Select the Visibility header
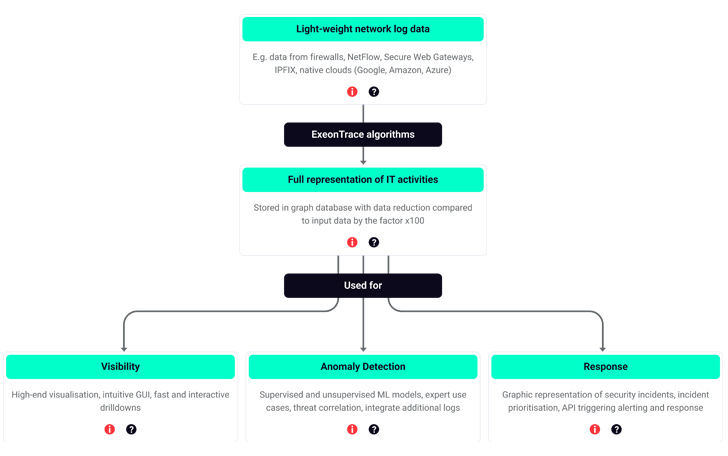 pyautogui.click(x=120, y=367)
